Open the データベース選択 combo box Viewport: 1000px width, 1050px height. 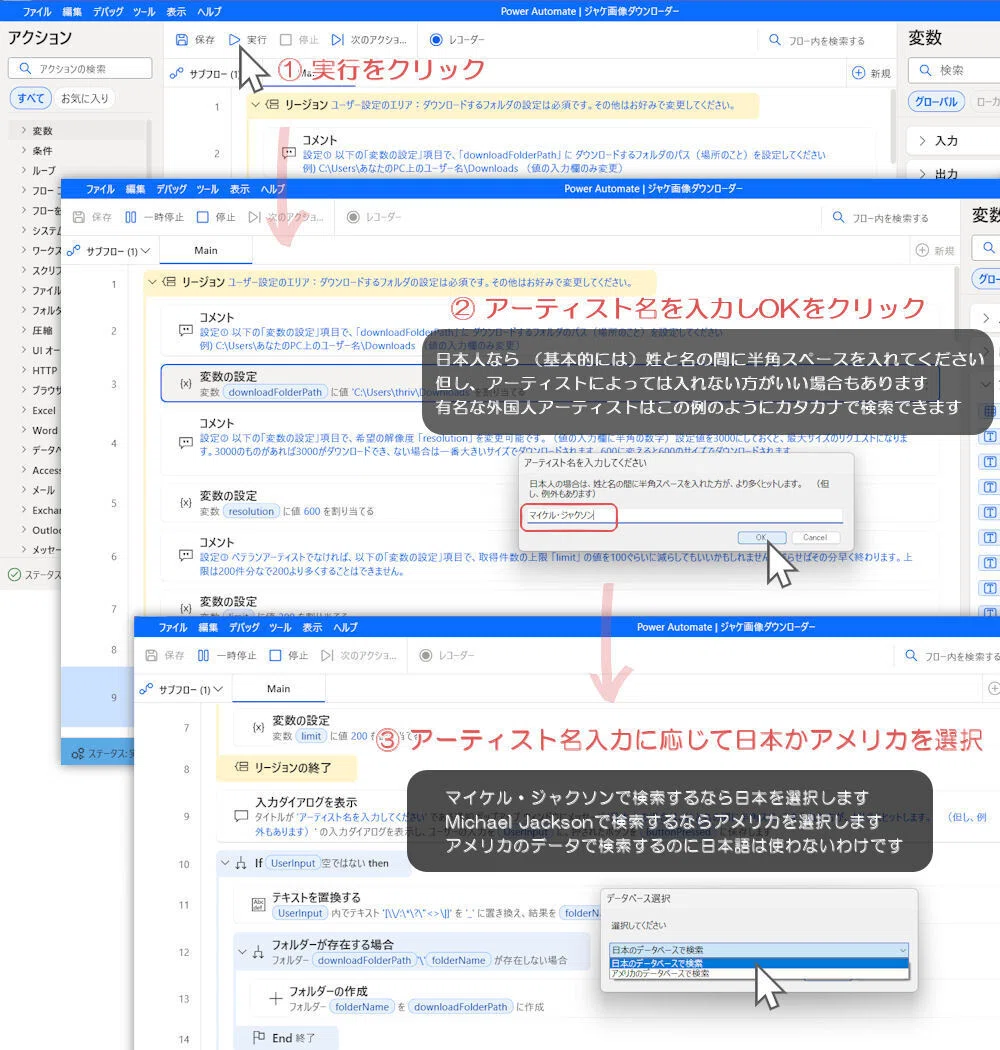coord(759,950)
